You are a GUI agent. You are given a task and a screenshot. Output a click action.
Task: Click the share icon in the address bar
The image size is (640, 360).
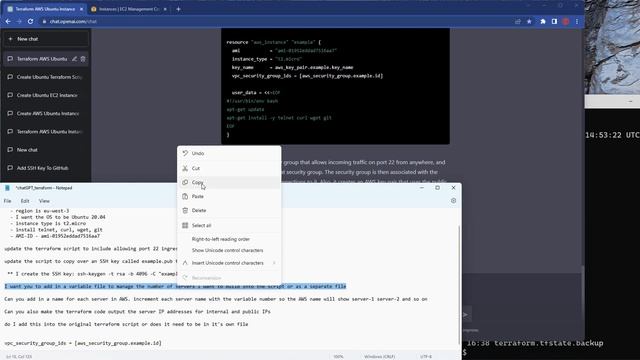pyautogui.click(x=518, y=21)
